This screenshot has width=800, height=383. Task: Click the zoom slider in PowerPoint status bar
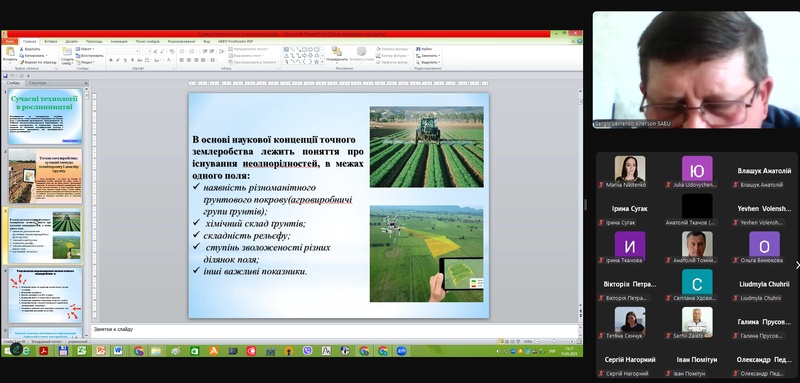point(555,341)
